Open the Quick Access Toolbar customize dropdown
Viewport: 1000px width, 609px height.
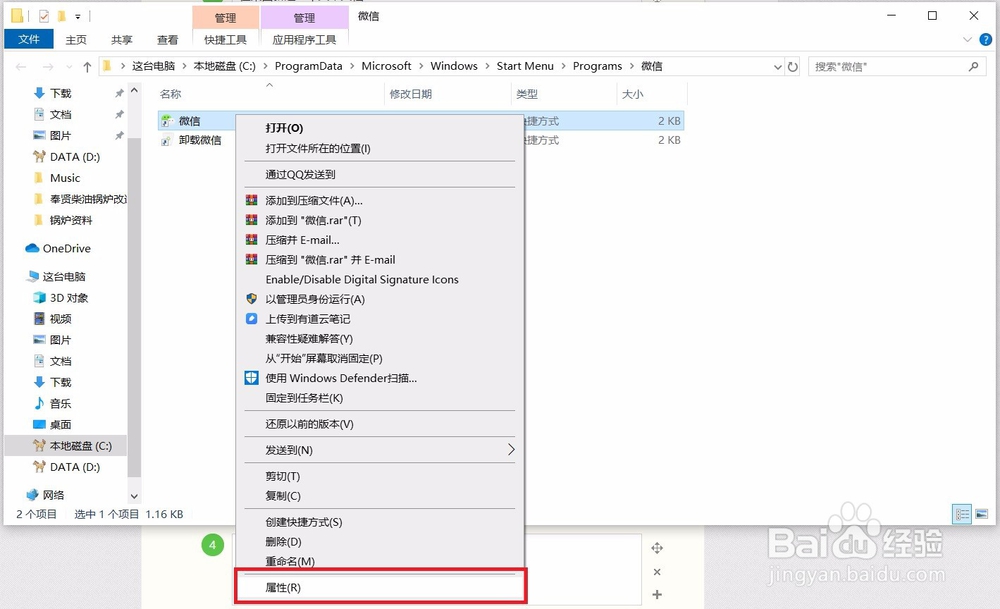click(x=78, y=16)
